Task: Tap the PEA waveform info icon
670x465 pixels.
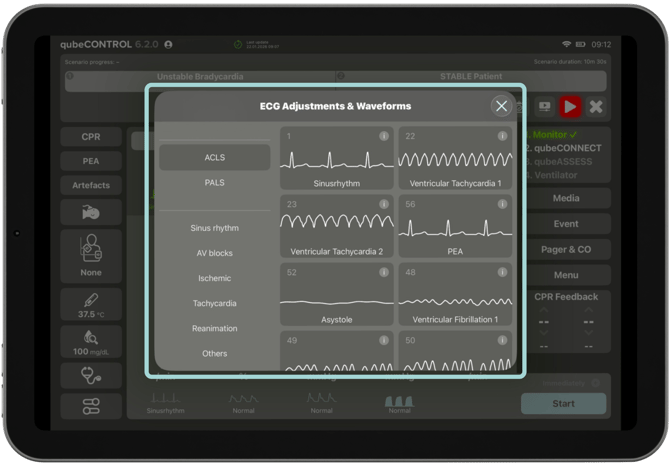Action: pos(501,204)
